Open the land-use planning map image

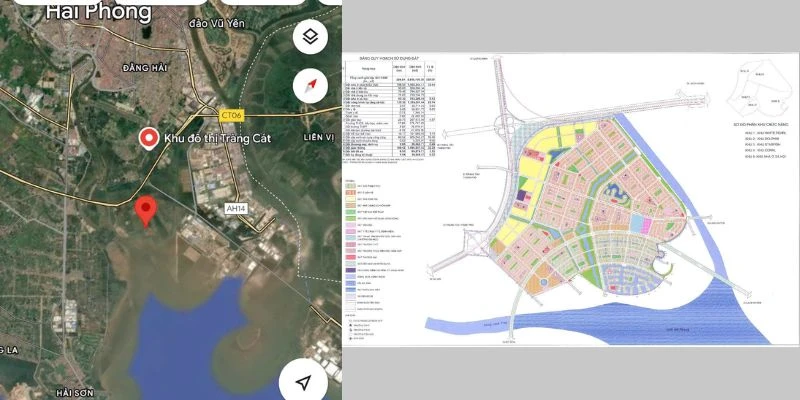coord(570,199)
